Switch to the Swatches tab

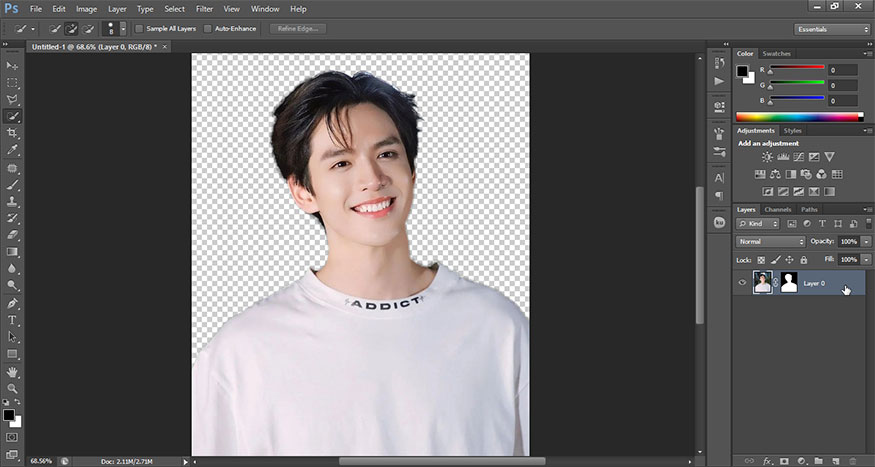pyautogui.click(x=776, y=53)
